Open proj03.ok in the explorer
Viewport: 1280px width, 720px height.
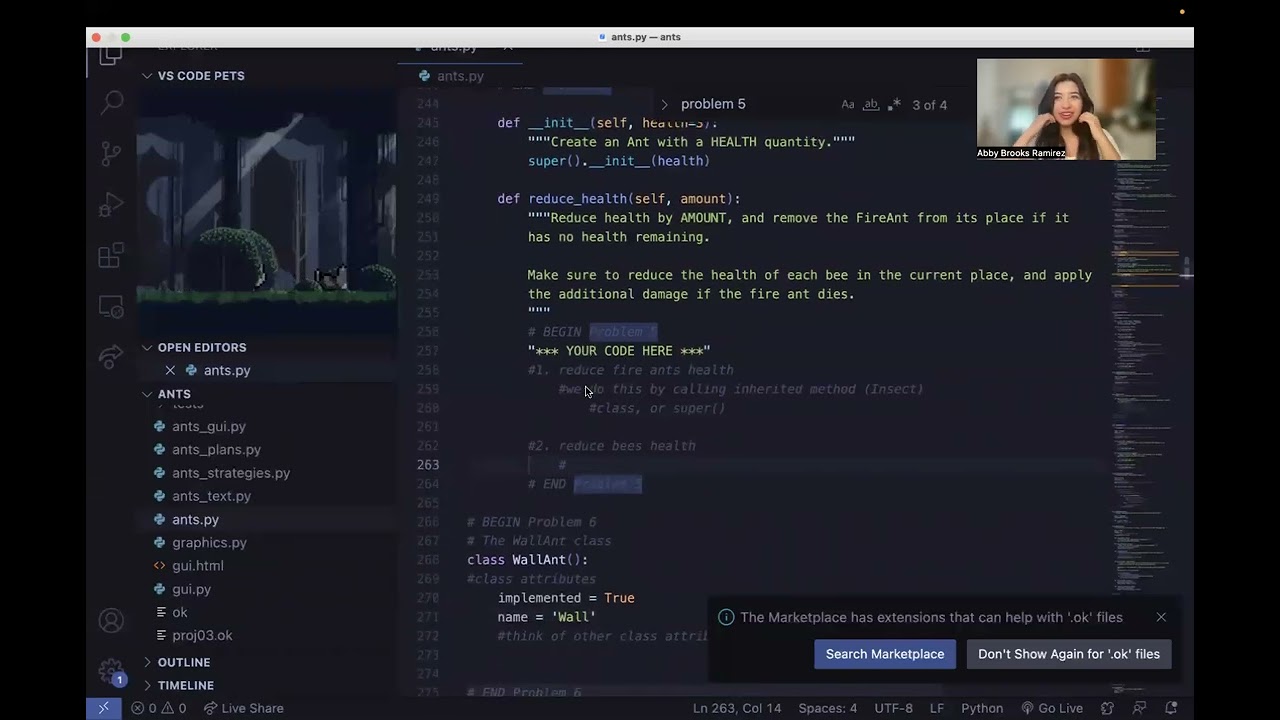coord(202,635)
